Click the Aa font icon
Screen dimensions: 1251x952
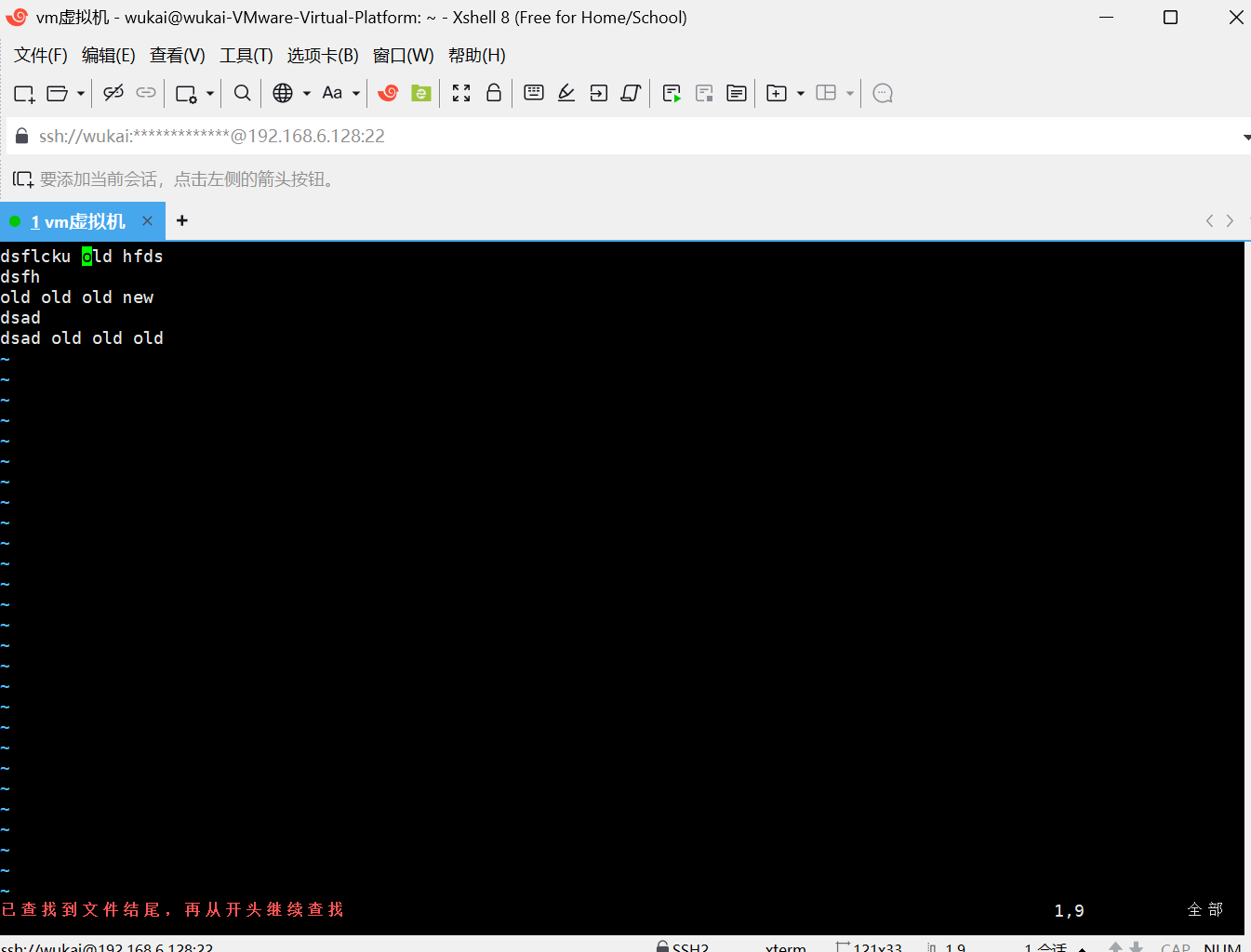[x=332, y=93]
